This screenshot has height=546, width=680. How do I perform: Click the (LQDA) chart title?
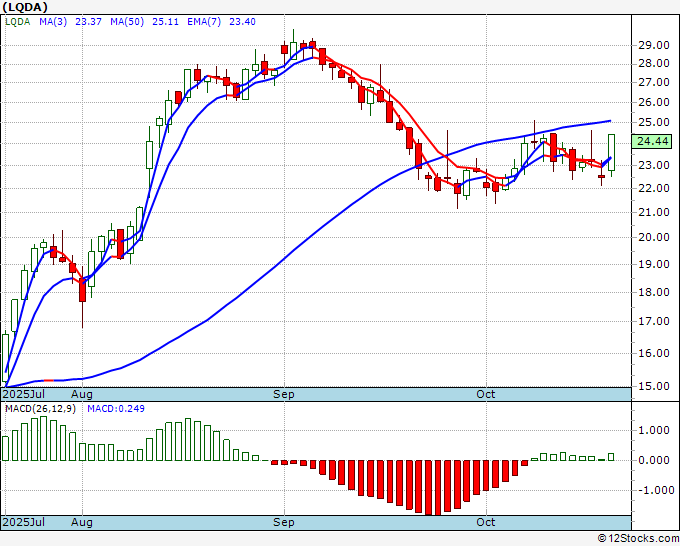(x=25, y=7)
